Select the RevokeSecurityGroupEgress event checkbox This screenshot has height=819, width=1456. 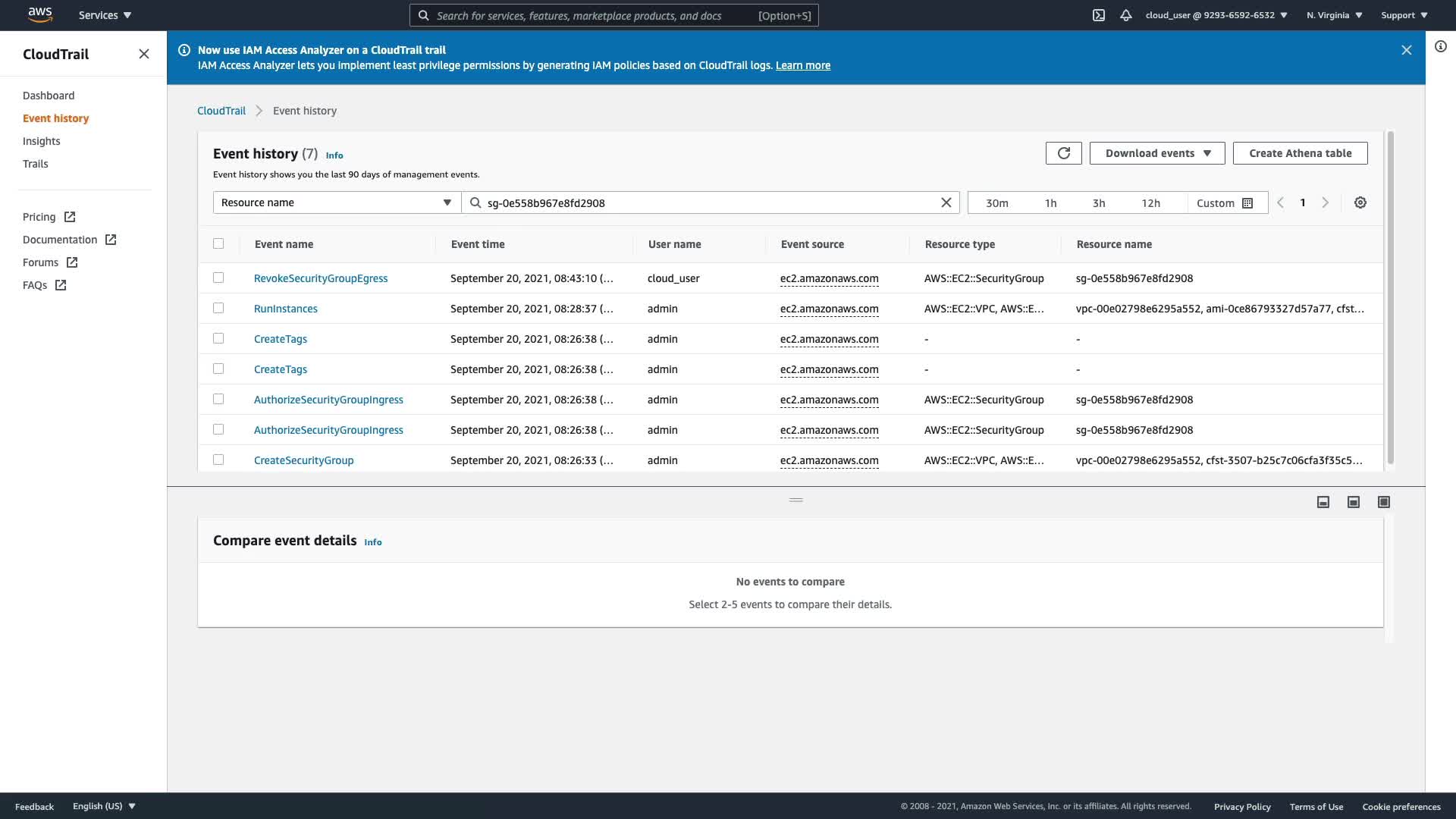click(x=218, y=278)
